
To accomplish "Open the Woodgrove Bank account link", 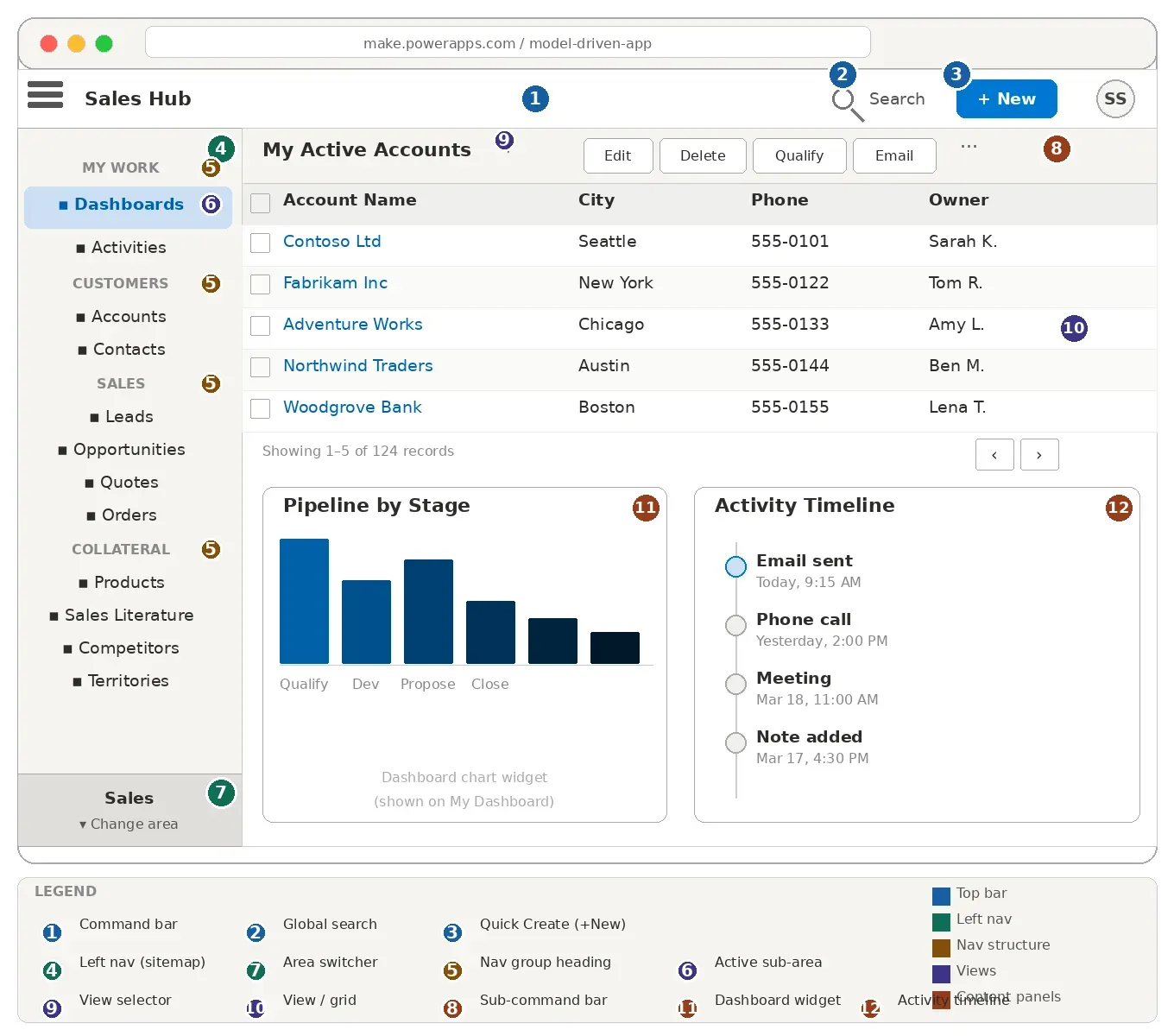I will [x=352, y=407].
